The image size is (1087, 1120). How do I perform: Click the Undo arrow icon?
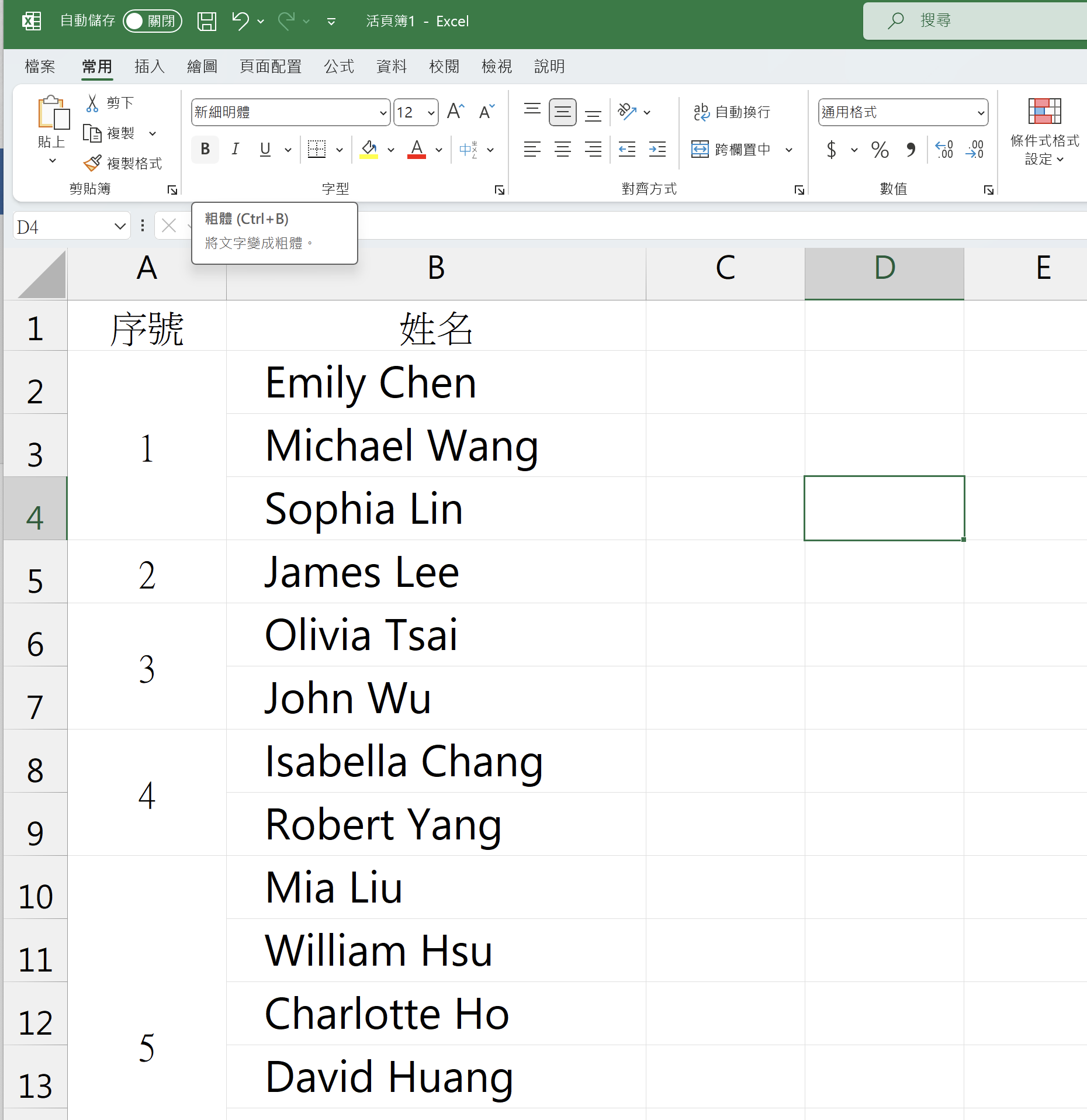click(240, 22)
